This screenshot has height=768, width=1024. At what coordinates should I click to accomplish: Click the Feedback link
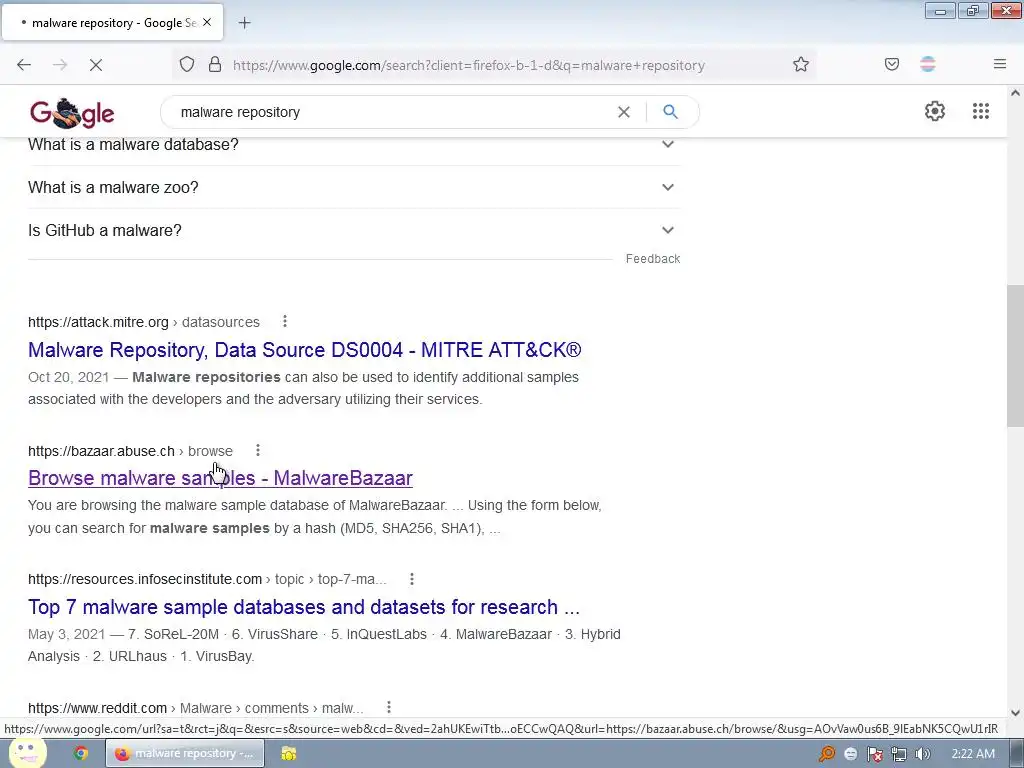(x=652, y=259)
